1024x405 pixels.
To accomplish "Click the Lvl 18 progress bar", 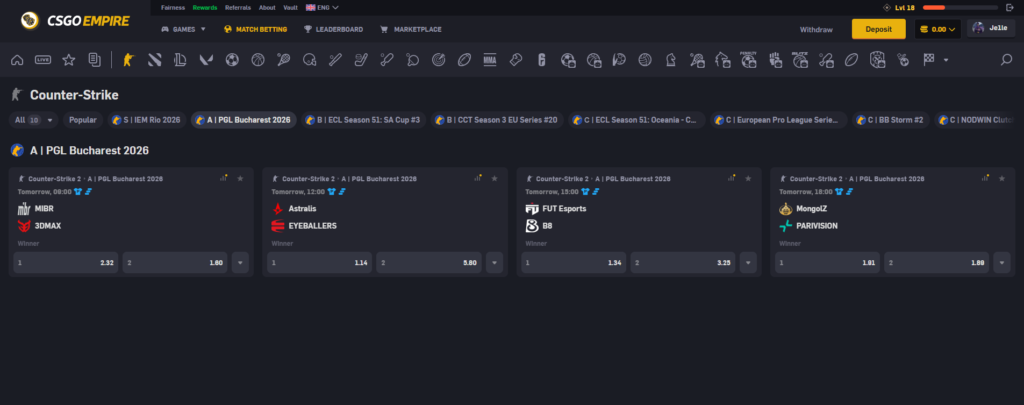I will point(960,8).
